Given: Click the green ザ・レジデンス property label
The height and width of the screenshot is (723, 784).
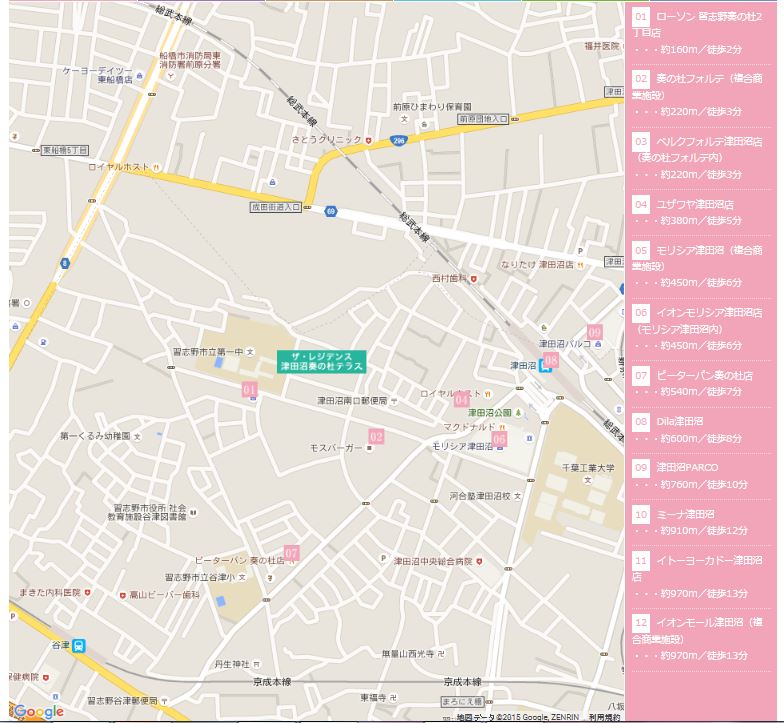Looking at the screenshot, I should (321, 362).
